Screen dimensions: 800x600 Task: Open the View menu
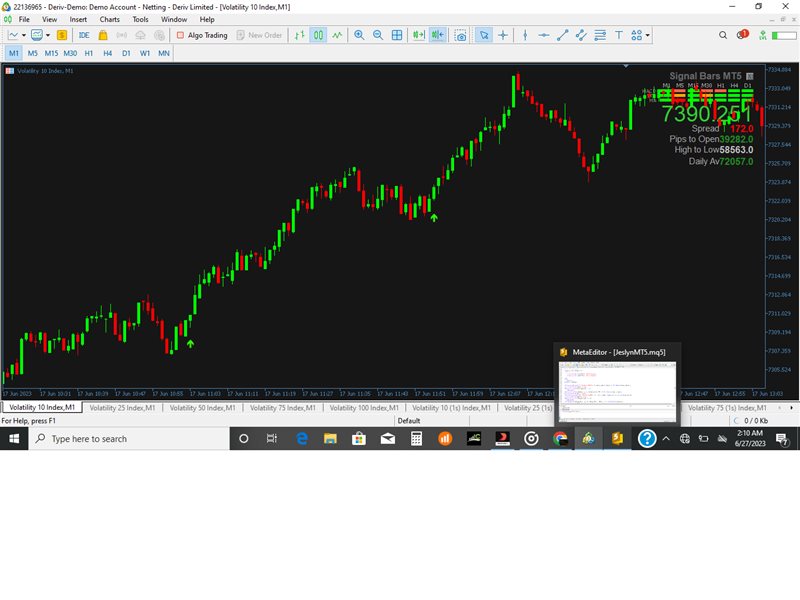tap(49, 19)
